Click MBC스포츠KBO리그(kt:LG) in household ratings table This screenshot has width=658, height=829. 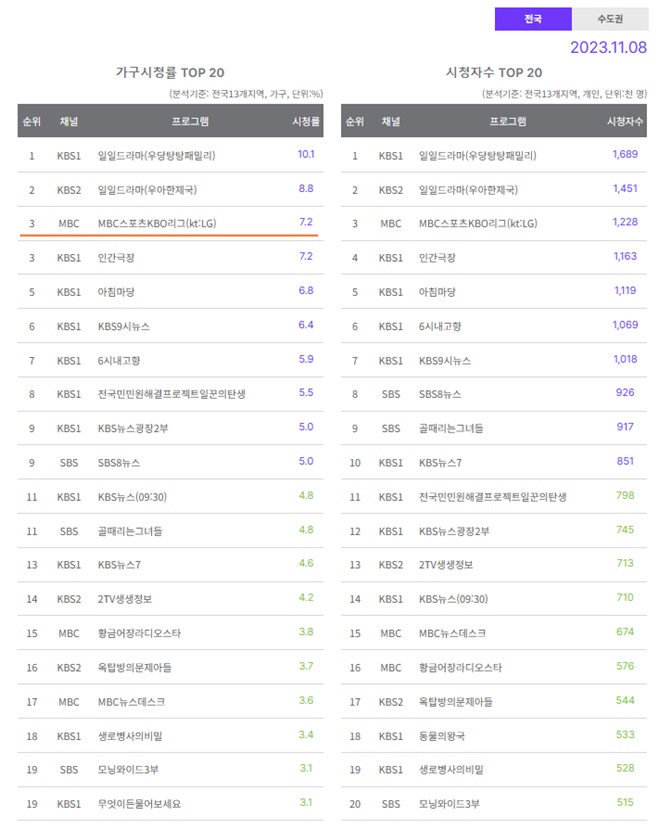(x=157, y=224)
